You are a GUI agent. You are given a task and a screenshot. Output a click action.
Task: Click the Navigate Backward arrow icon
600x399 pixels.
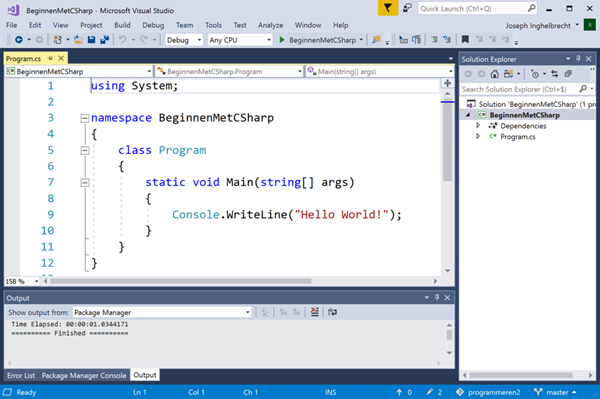(x=18, y=39)
